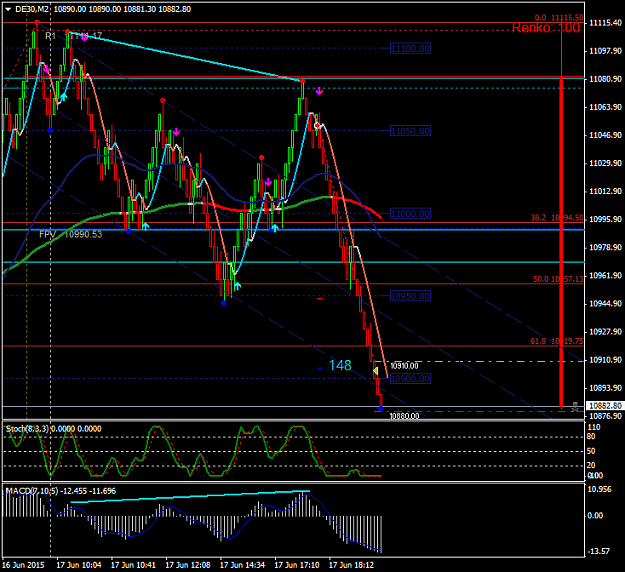The image size is (625, 572).
Task: Click the 16 Jun 2015 date on the time axis
Action: click(23, 565)
